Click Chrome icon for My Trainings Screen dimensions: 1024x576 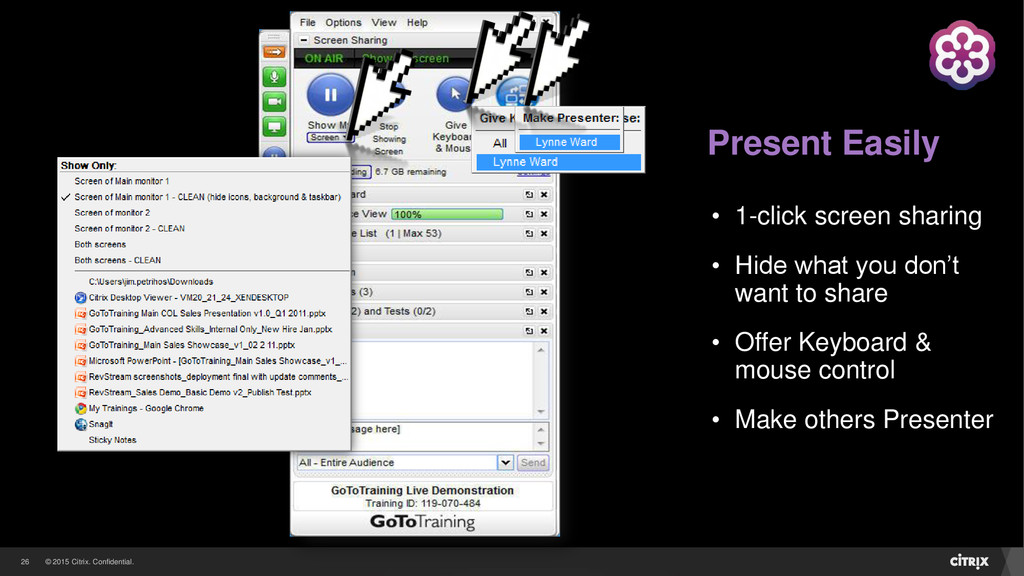80,408
